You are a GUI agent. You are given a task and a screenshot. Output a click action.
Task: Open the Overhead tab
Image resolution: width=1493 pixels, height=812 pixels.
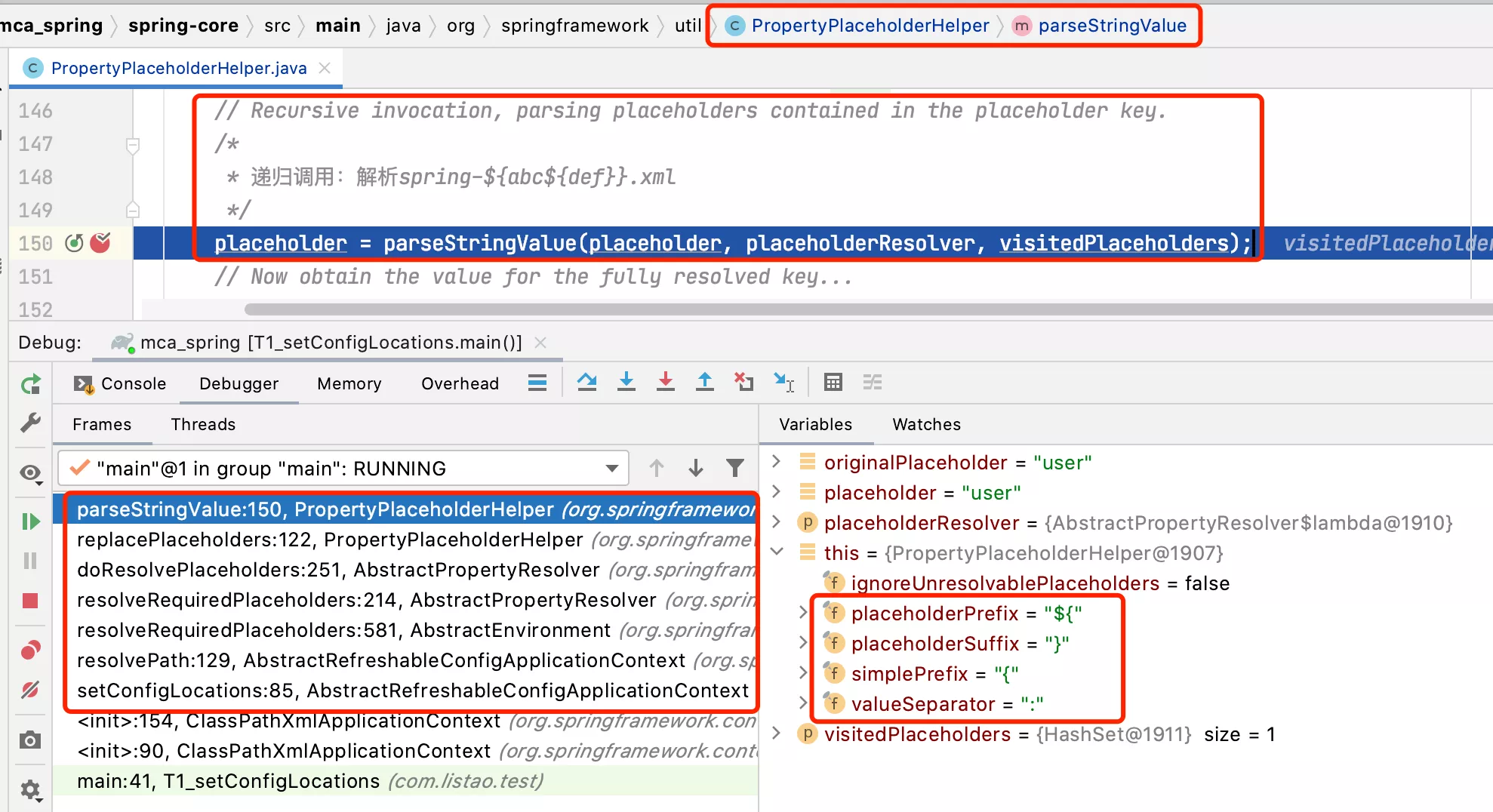point(460,383)
